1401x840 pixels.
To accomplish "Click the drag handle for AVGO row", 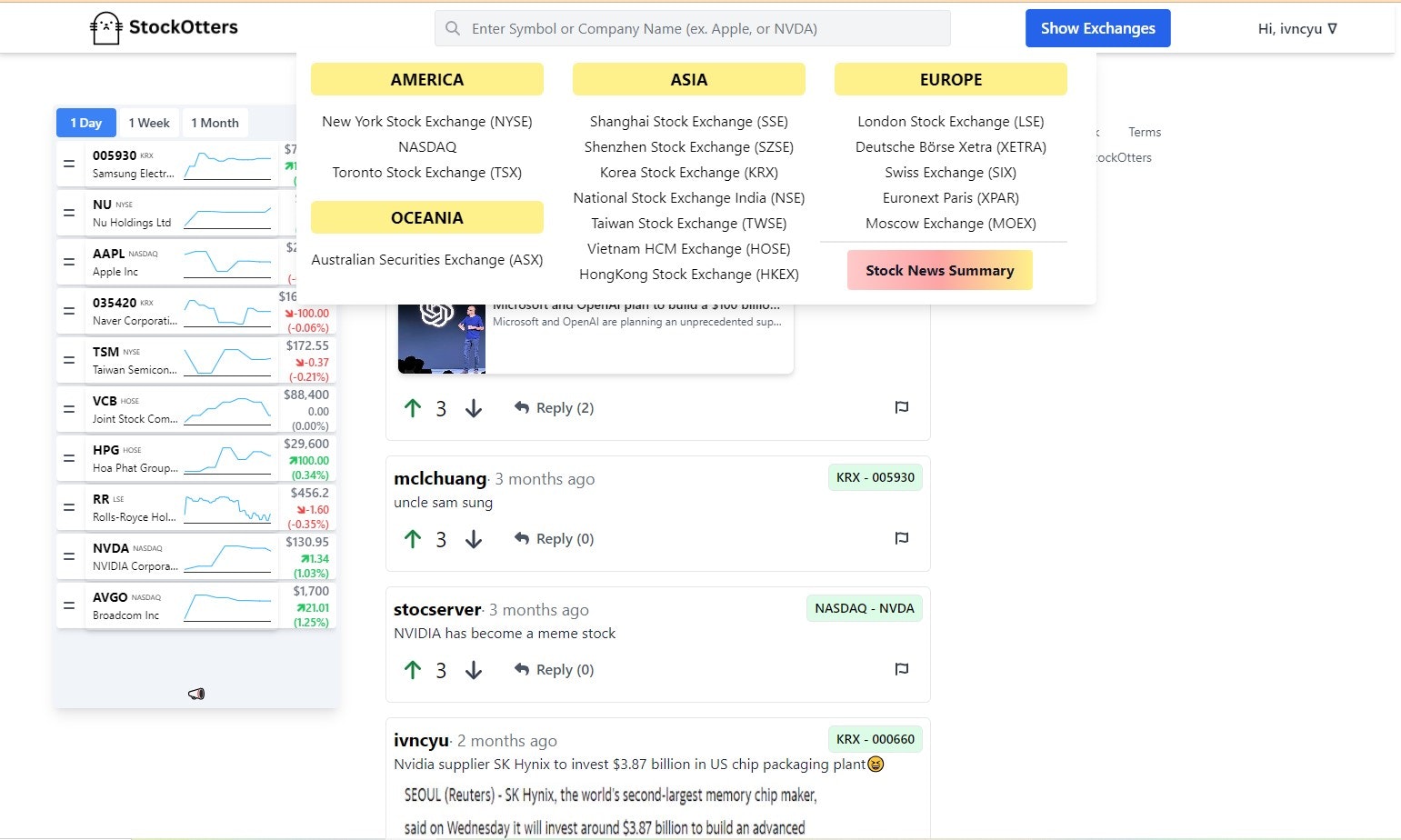I will pos(69,606).
